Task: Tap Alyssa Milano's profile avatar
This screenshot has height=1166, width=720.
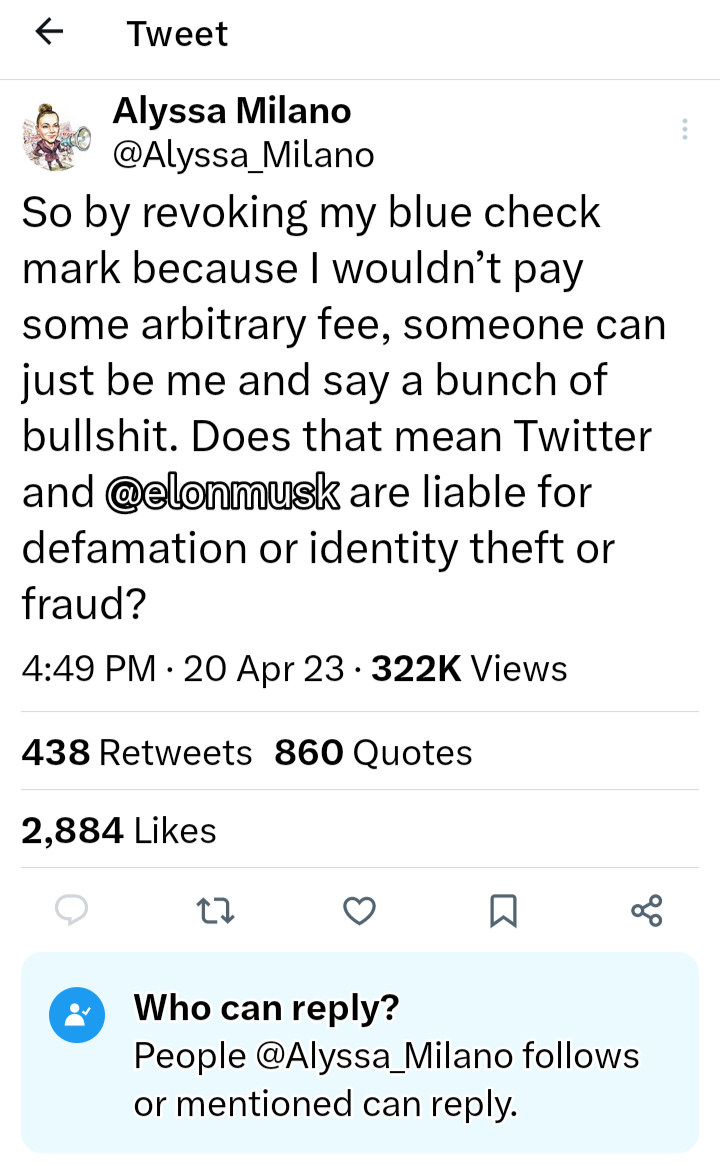Action: click(x=56, y=135)
